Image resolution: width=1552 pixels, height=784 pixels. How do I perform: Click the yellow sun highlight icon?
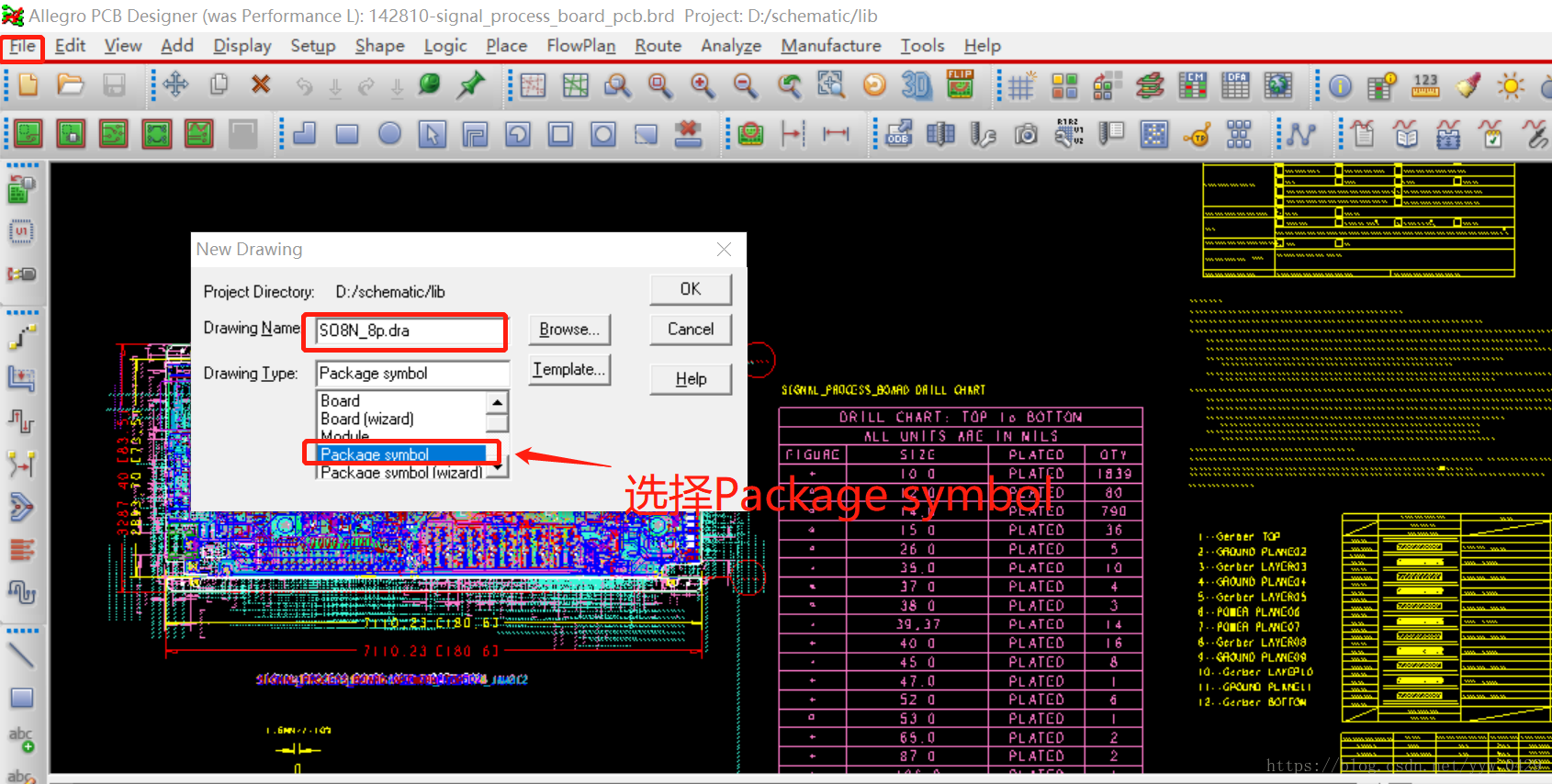pyautogui.click(x=1510, y=86)
